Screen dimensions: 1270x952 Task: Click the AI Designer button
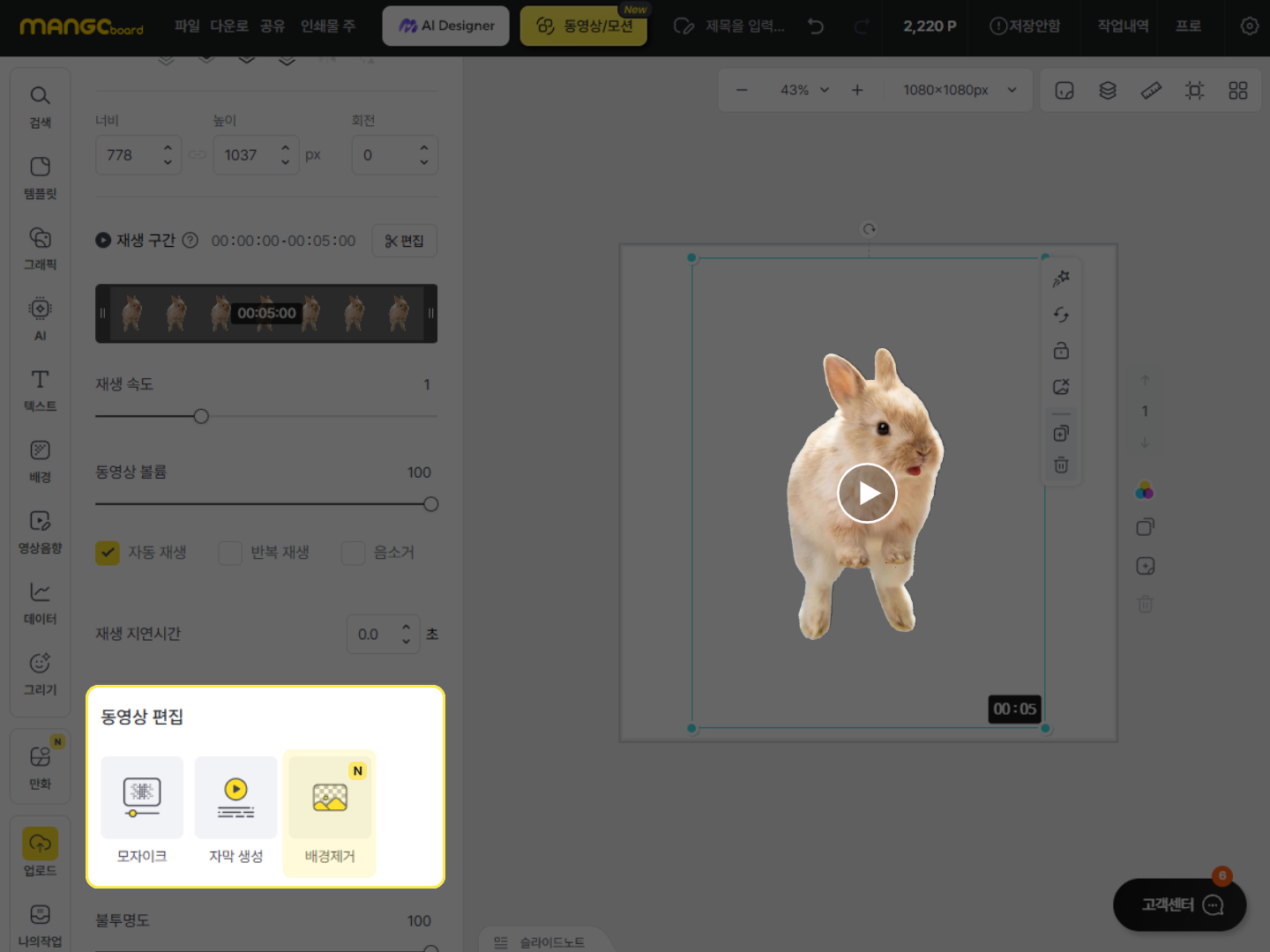446,26
